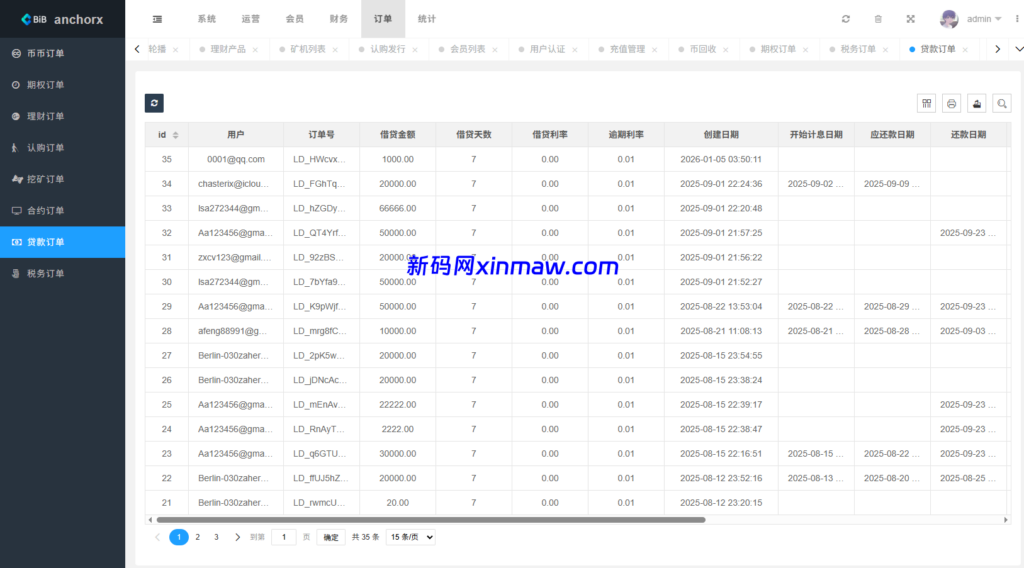Click the scrollbar right arrow
The width and height of the screenshot is (1024, 568).
[x=1006, y=520]
